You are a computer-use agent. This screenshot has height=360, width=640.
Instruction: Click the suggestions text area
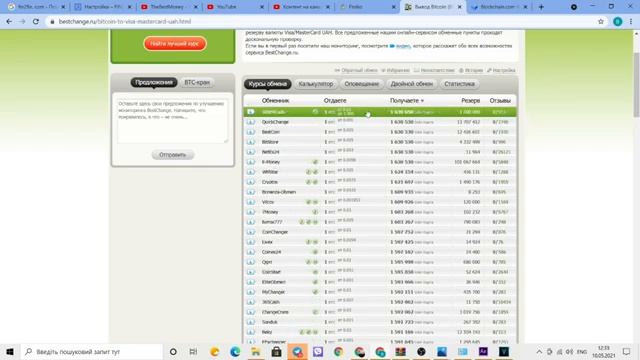[173, 121]
